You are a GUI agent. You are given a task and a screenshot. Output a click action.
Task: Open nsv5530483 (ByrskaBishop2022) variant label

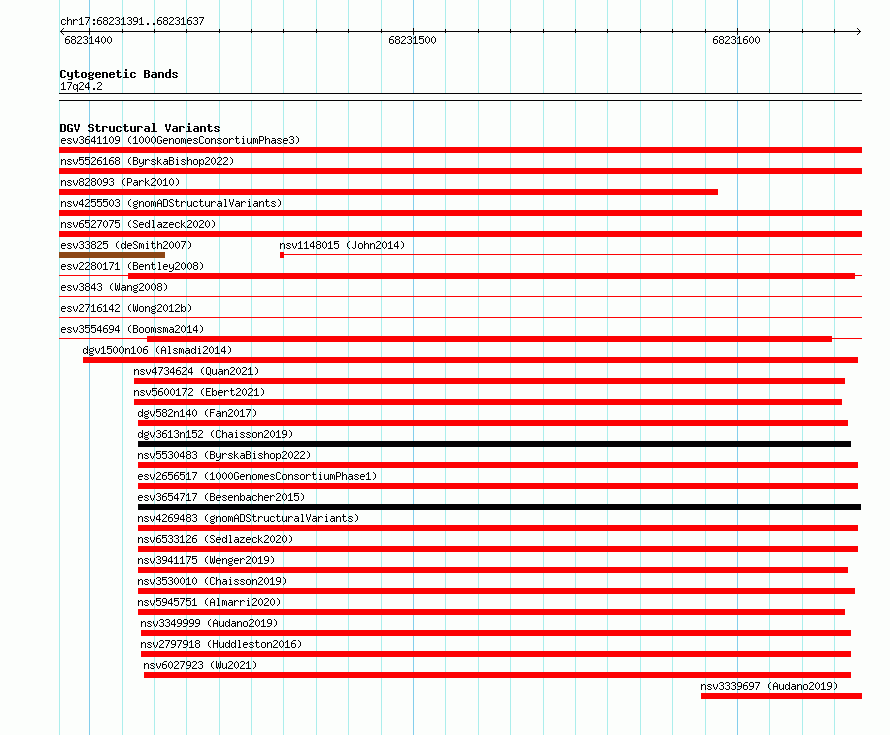coord(224,455)
